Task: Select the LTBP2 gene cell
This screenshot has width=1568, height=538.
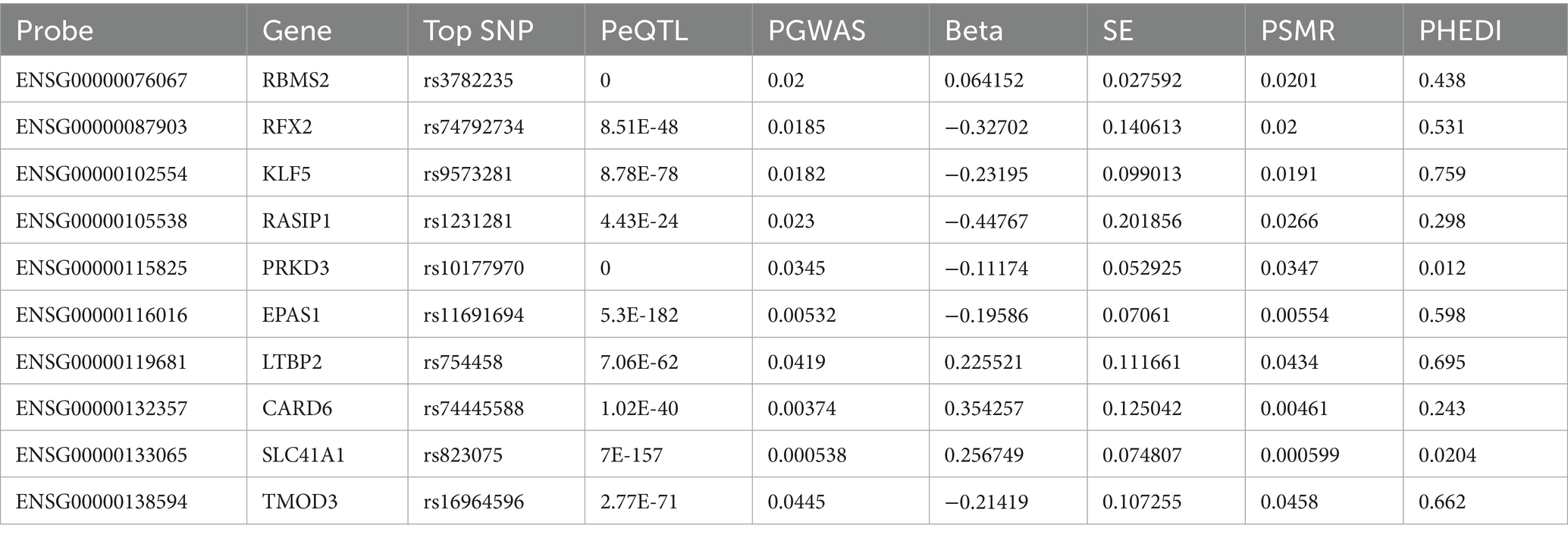Action: (x=292, y=362)
